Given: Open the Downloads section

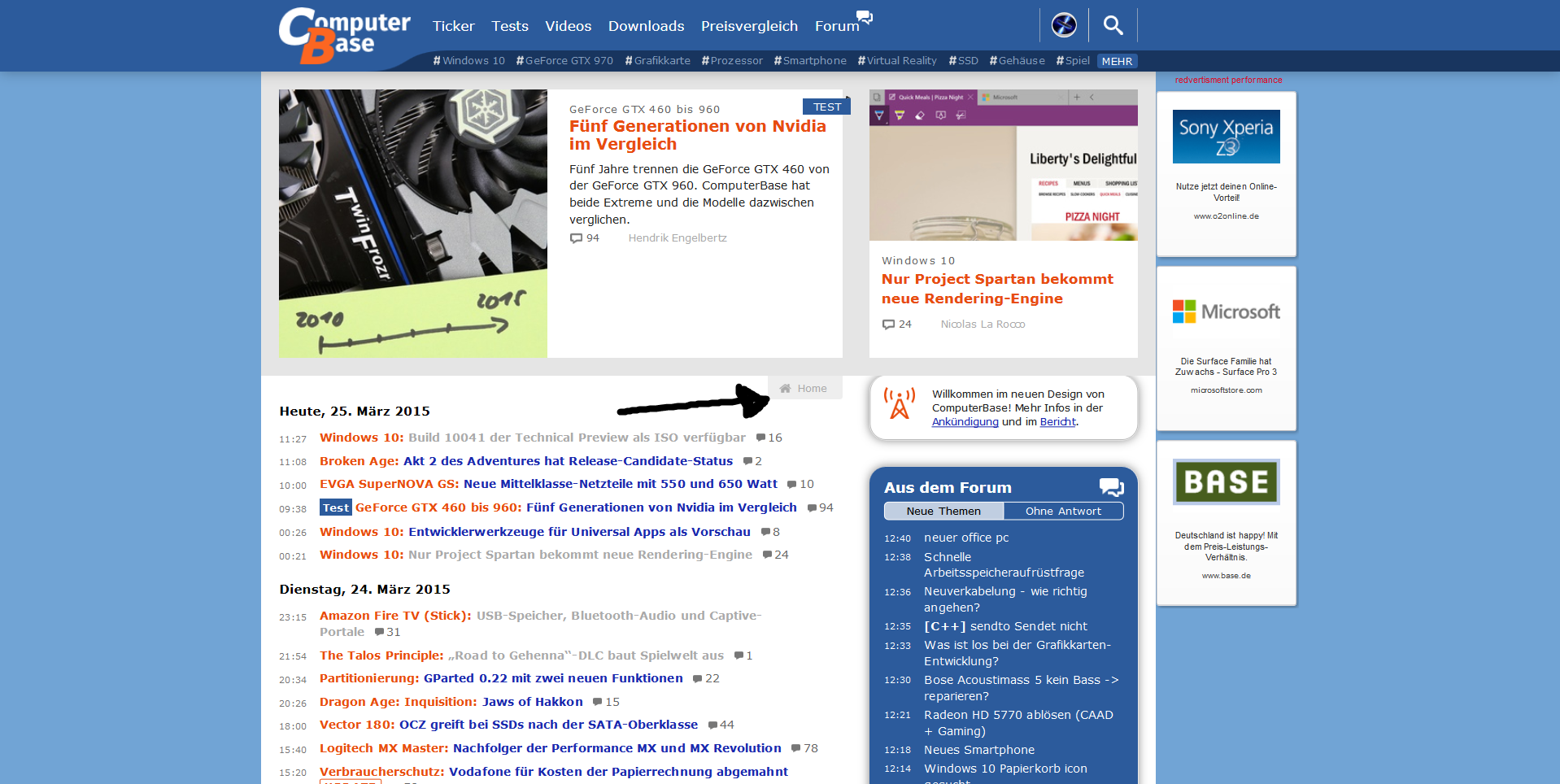Looking at the screenshot, I should tap(646, 26).
